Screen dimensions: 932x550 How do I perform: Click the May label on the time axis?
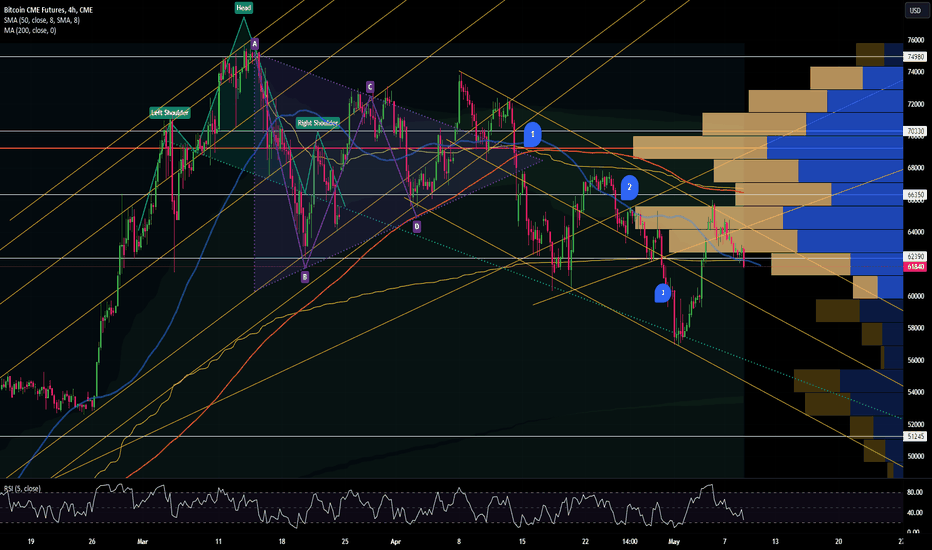click(673, 542)
